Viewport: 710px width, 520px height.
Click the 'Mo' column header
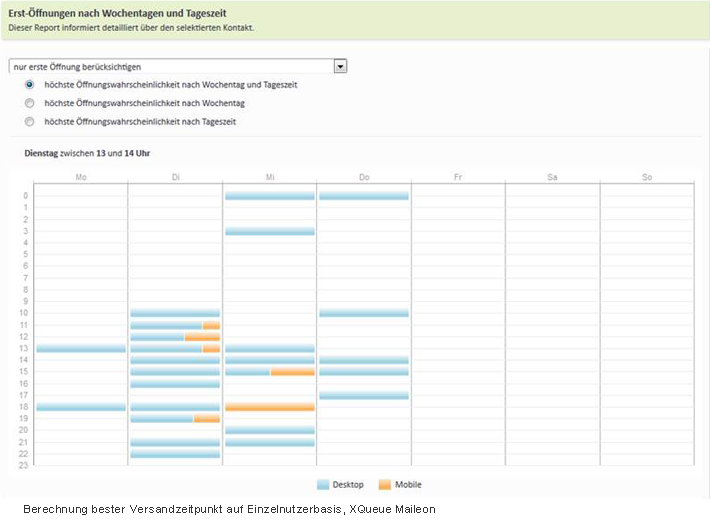click(x=81, y=177)
